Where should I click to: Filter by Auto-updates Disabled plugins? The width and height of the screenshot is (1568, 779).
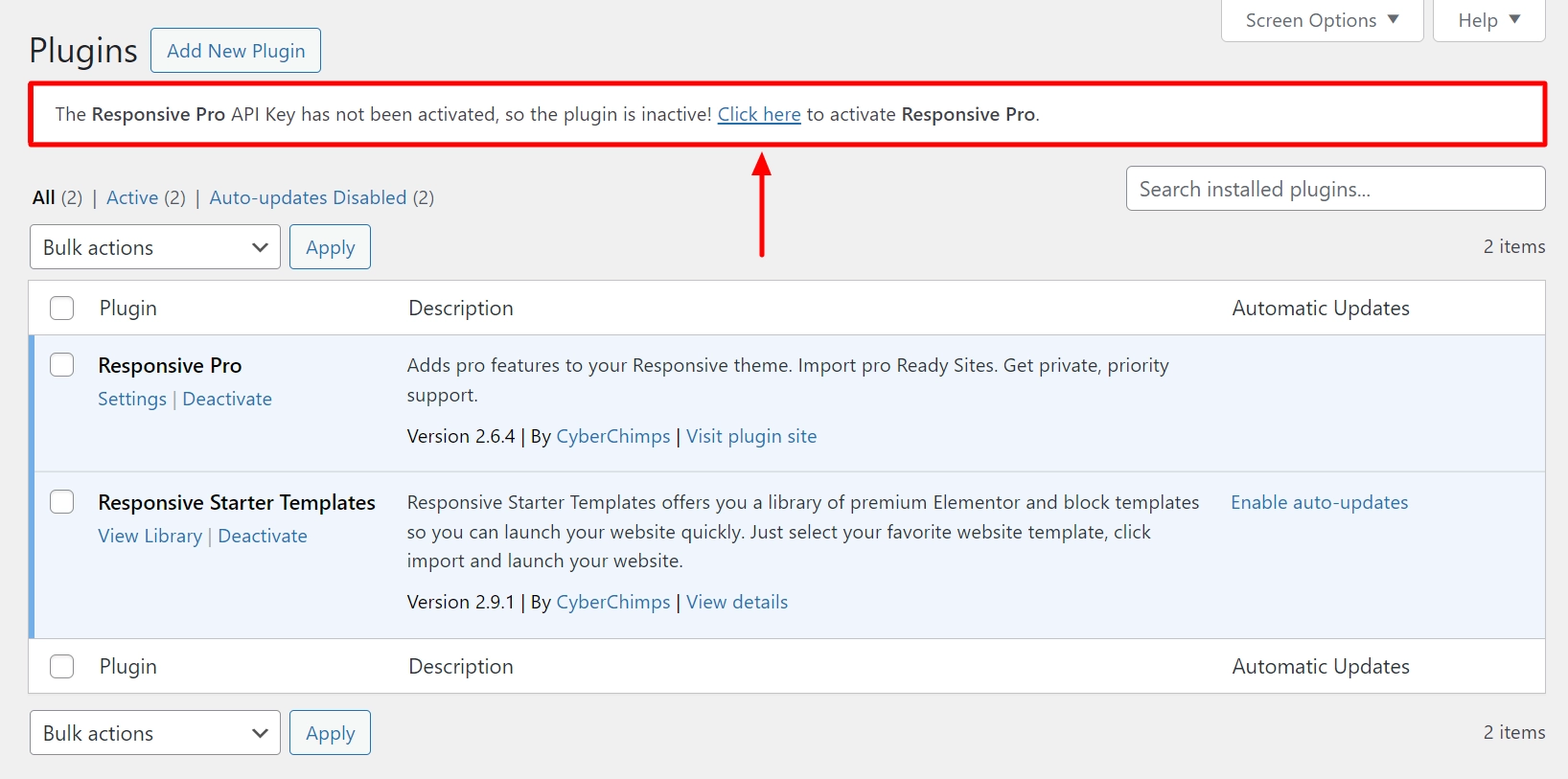308,197
